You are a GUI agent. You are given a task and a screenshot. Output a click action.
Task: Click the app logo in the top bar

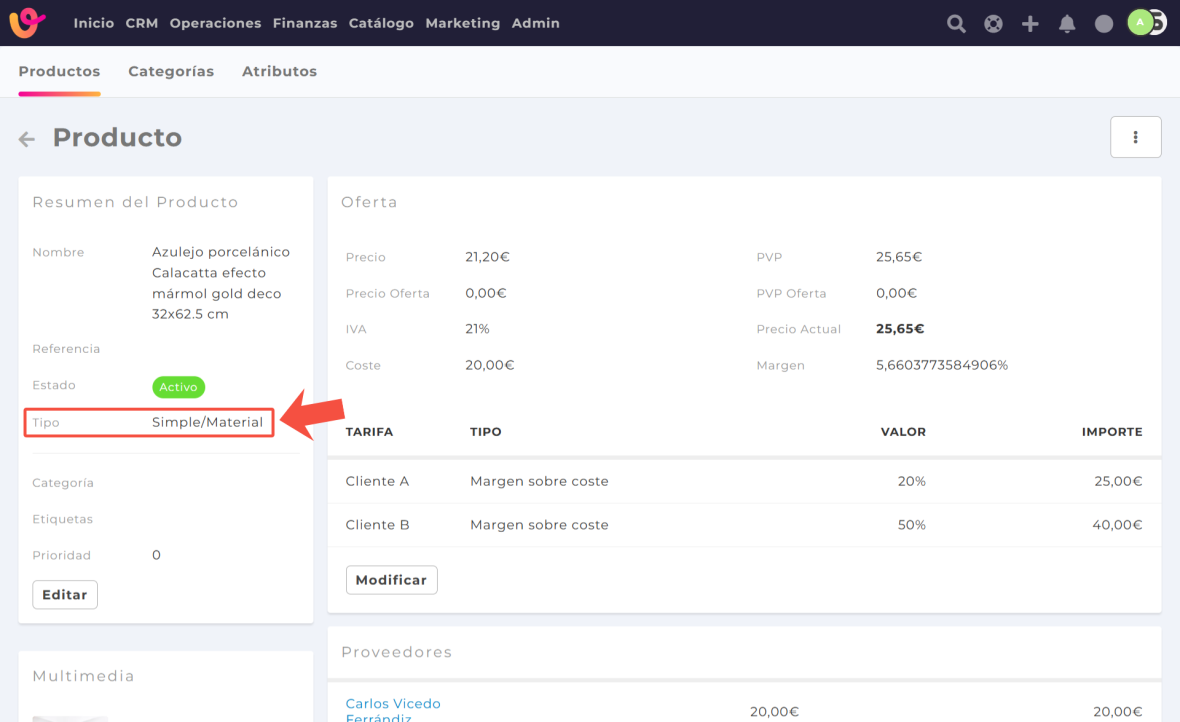coord(27,23)
